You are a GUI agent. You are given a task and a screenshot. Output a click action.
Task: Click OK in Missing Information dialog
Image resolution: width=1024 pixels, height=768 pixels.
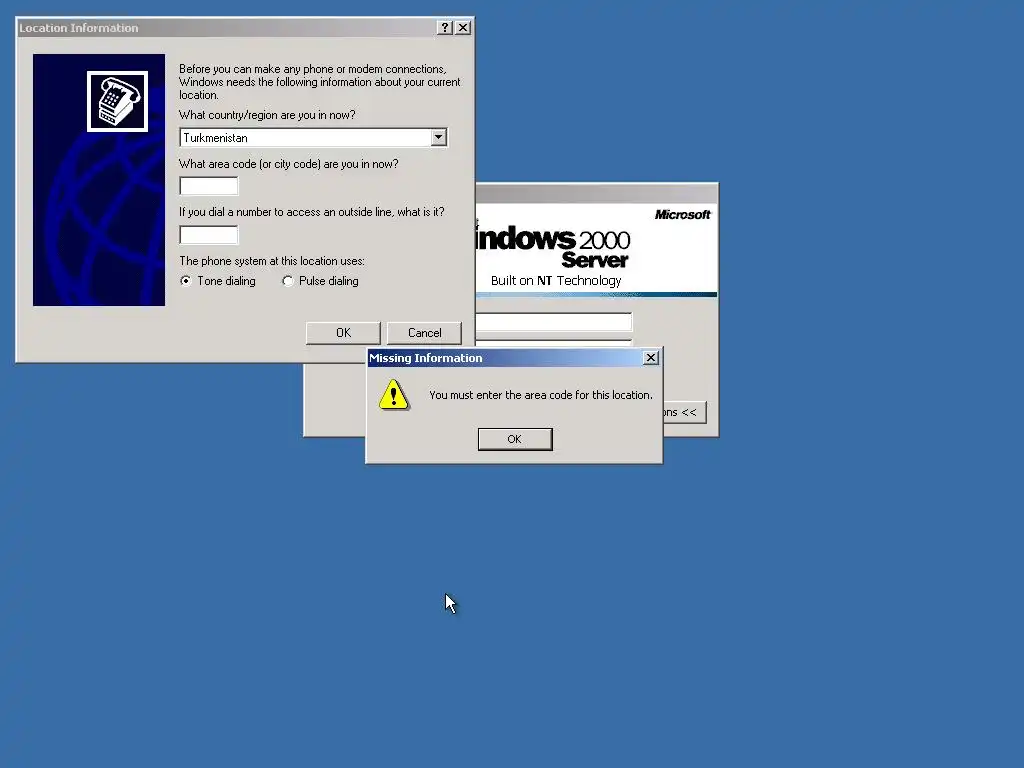pos(515,440)
